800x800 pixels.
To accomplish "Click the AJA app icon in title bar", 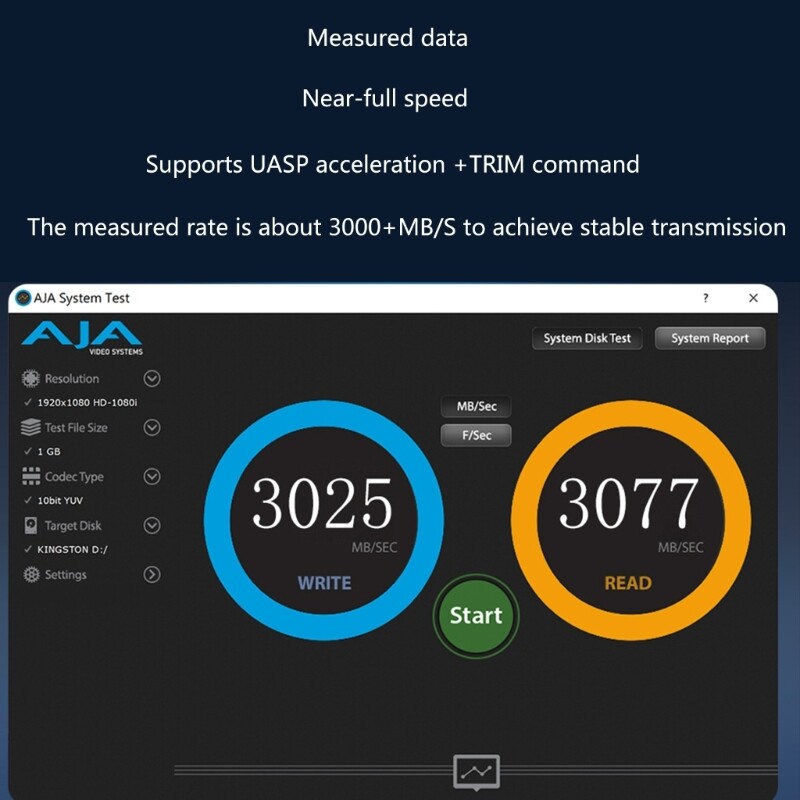I will (22, 297).
